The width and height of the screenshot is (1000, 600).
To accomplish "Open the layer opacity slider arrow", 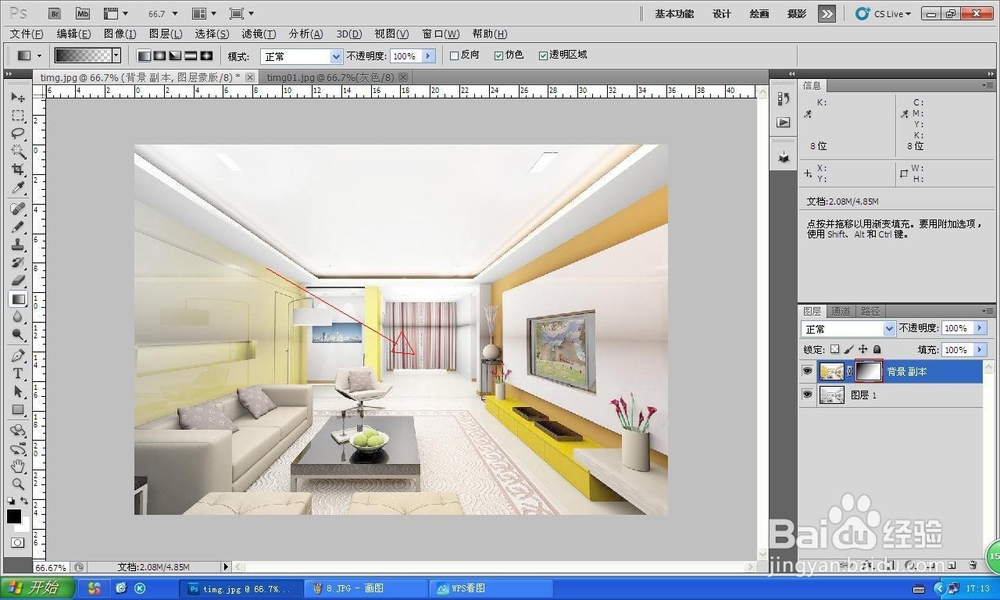I will click(980, 328).
